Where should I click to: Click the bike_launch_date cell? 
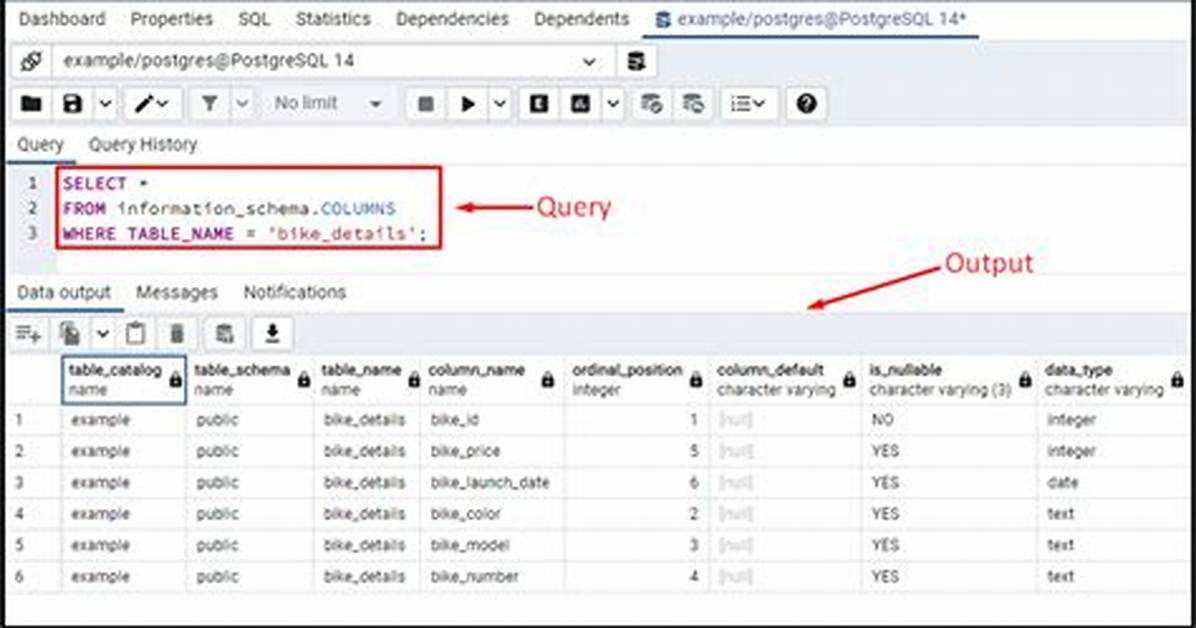point(492,482)
